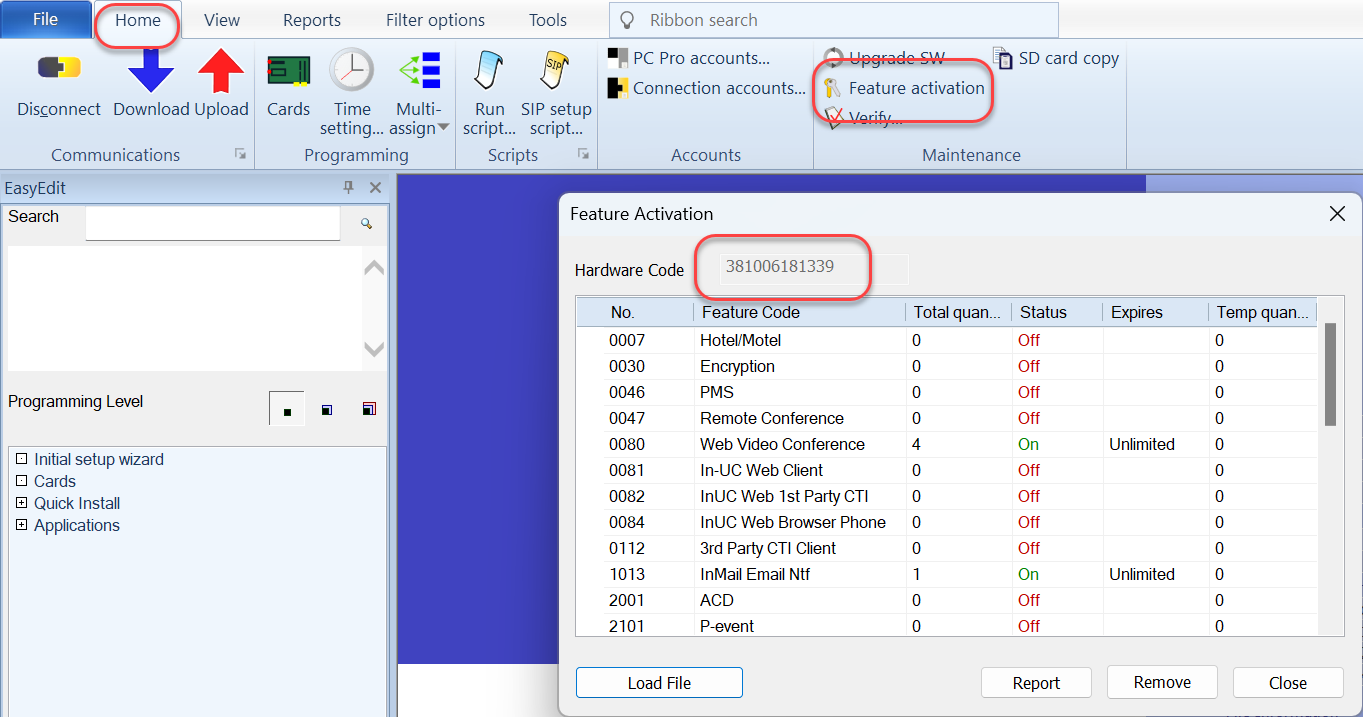
Task: Select the InMail Email Ntf row
Action: point(946,574)
